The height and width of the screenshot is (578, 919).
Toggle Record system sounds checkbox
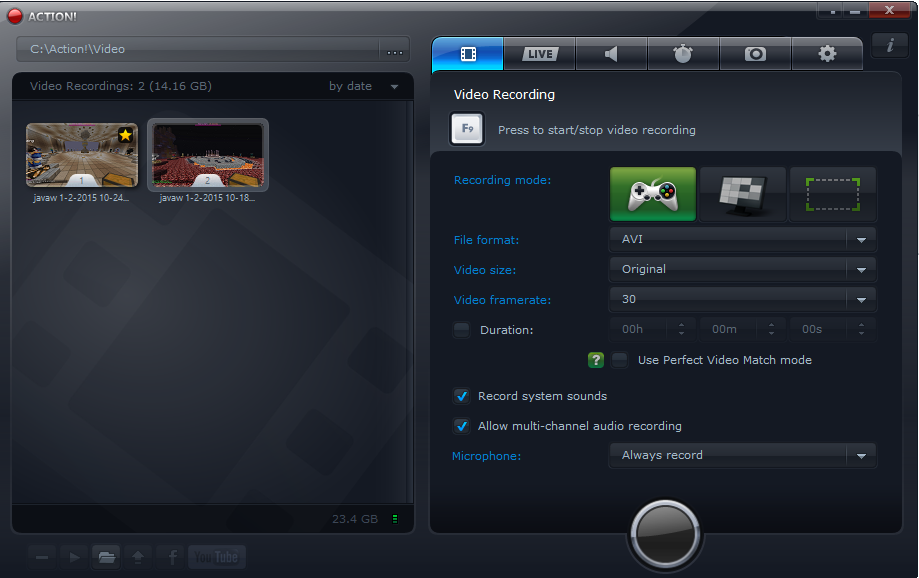[x=462, y=396]
